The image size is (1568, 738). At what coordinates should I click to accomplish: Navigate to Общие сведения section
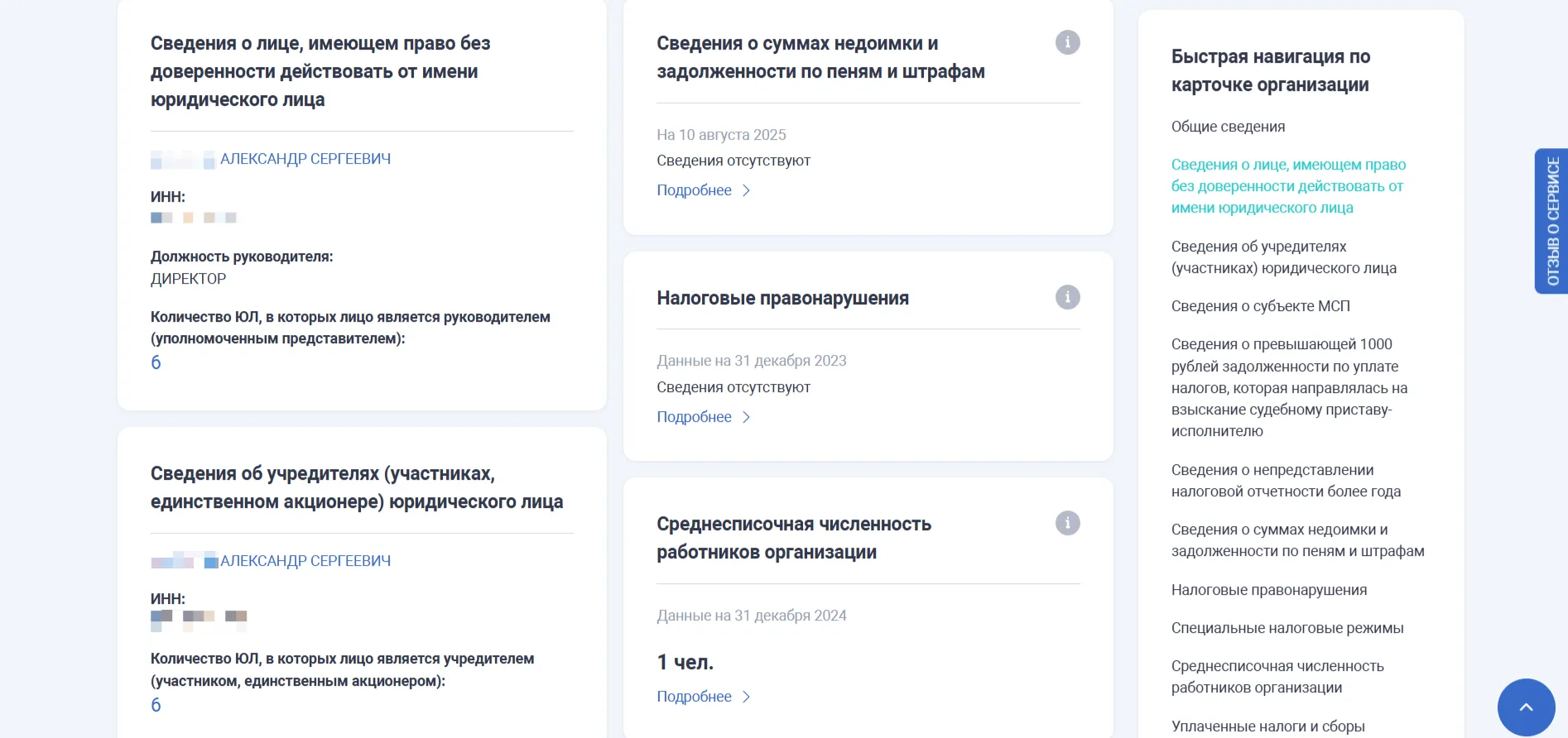(1228, 127)
